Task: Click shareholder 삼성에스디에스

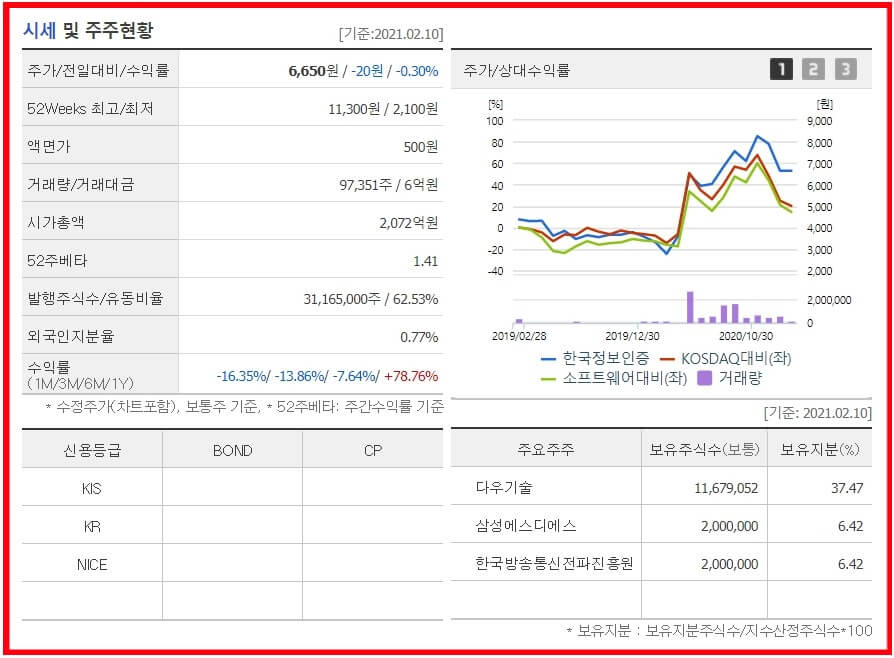Action: click(526, 526)
